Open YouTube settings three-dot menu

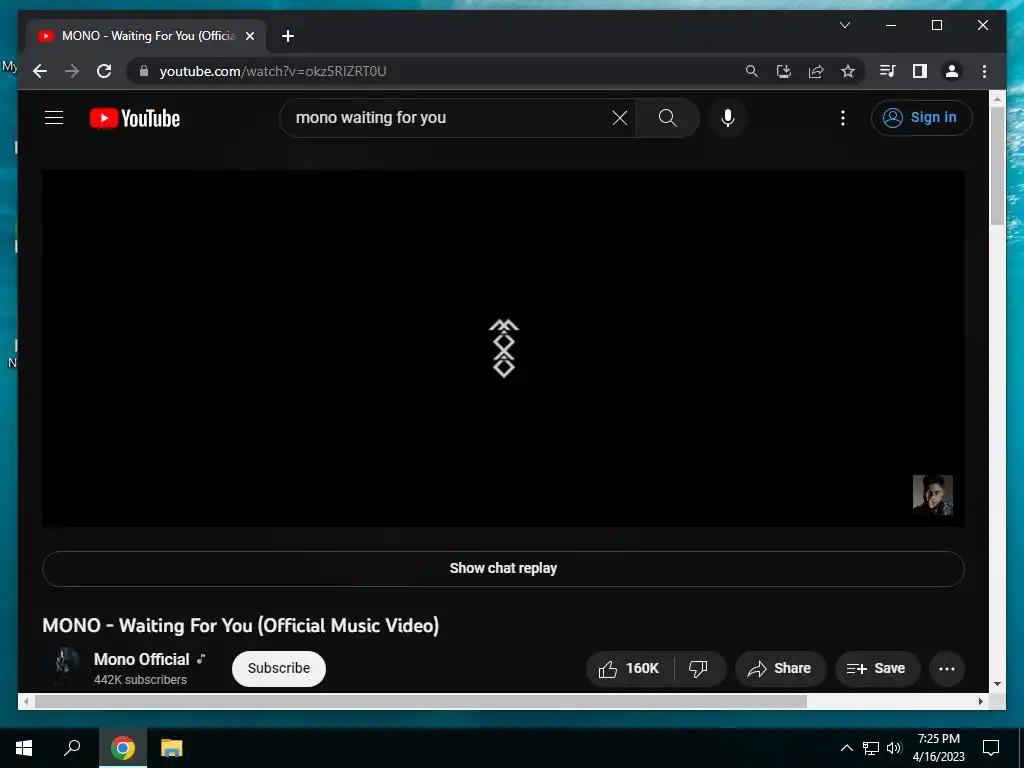click(843, 118)
